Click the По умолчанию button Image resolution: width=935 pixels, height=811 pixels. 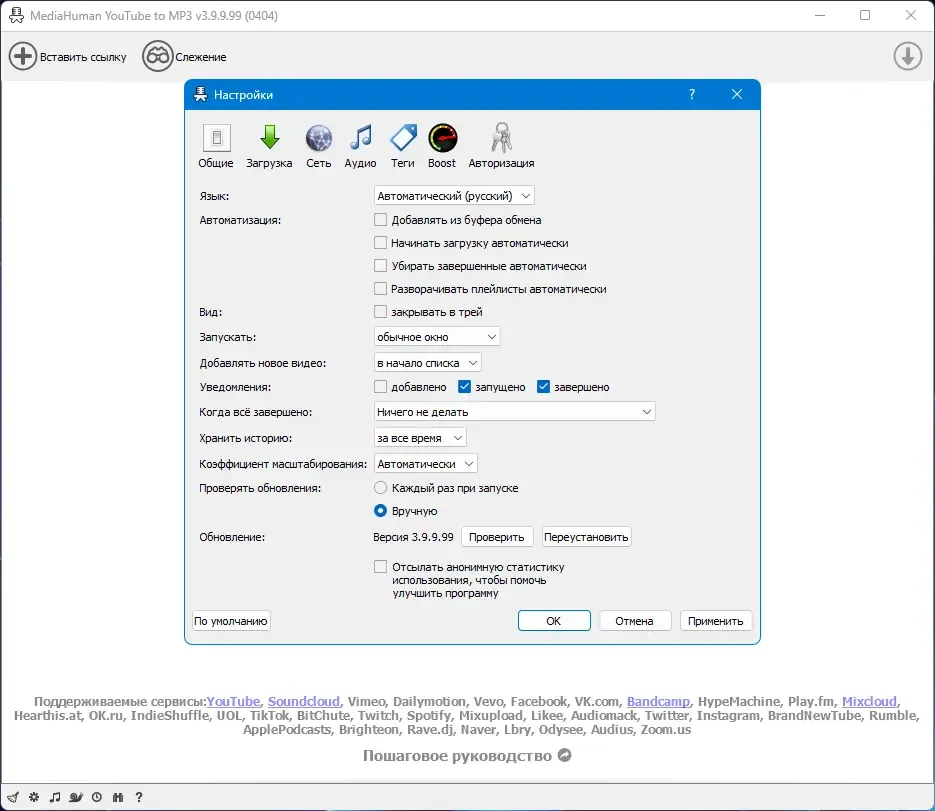coord(231,621)
